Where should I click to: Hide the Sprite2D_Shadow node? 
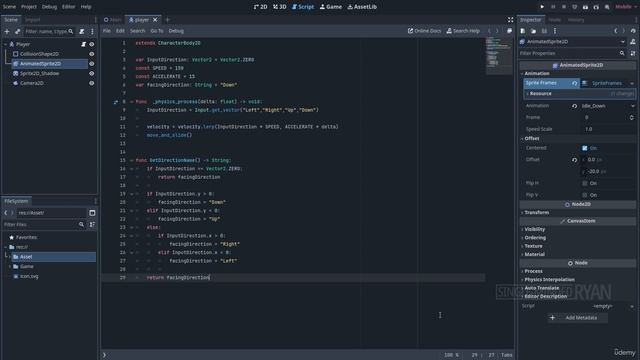click(91, 73)
